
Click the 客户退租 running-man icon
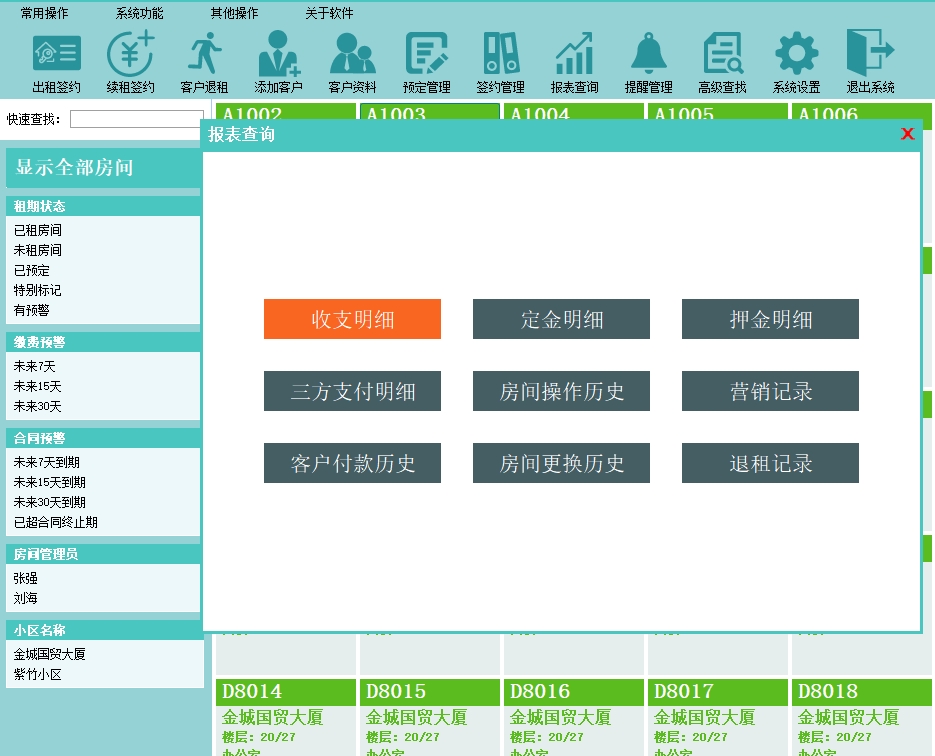pos(204,54)
